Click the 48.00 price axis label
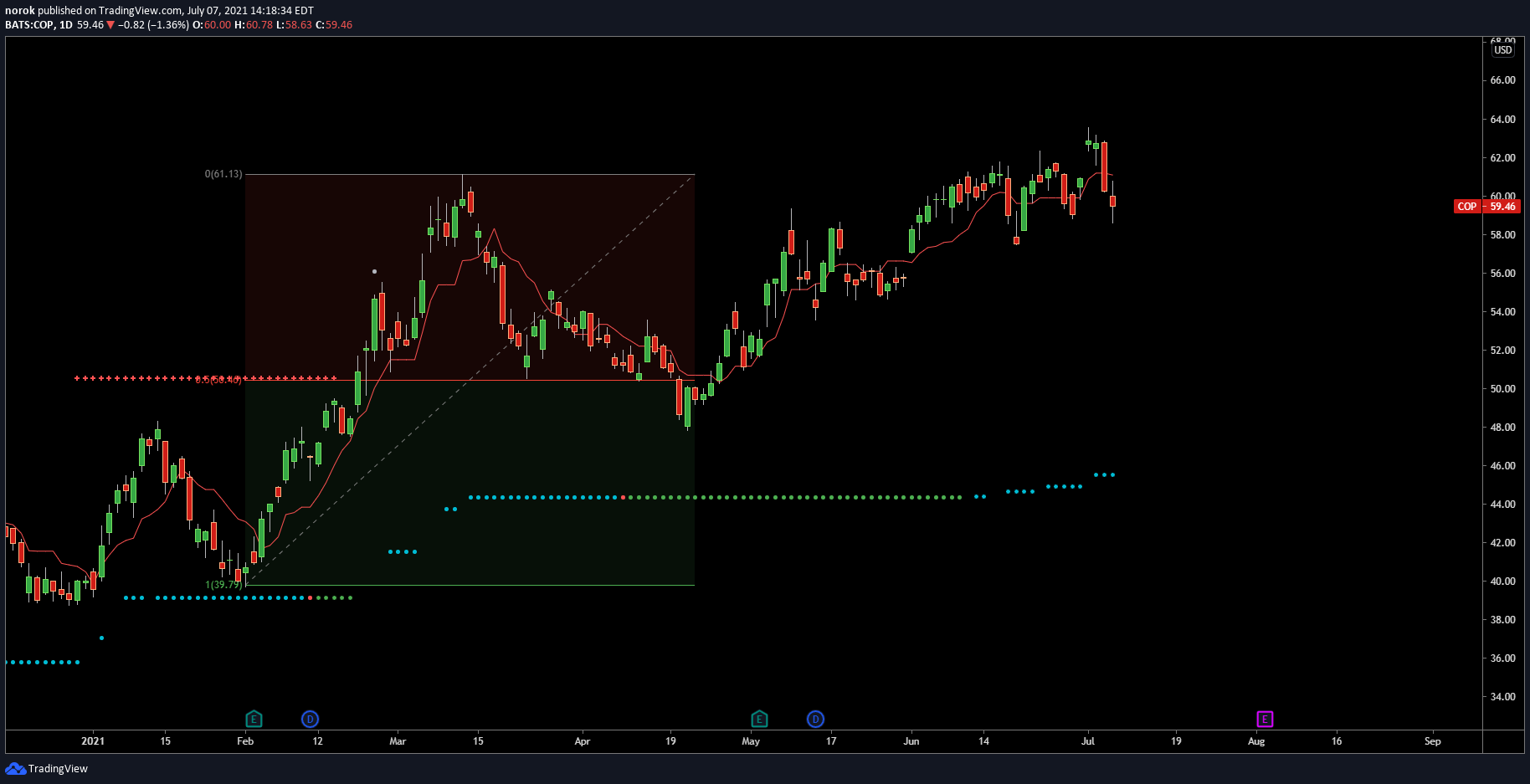The height and width of the screenshot is (784, 1530). 1502,428
